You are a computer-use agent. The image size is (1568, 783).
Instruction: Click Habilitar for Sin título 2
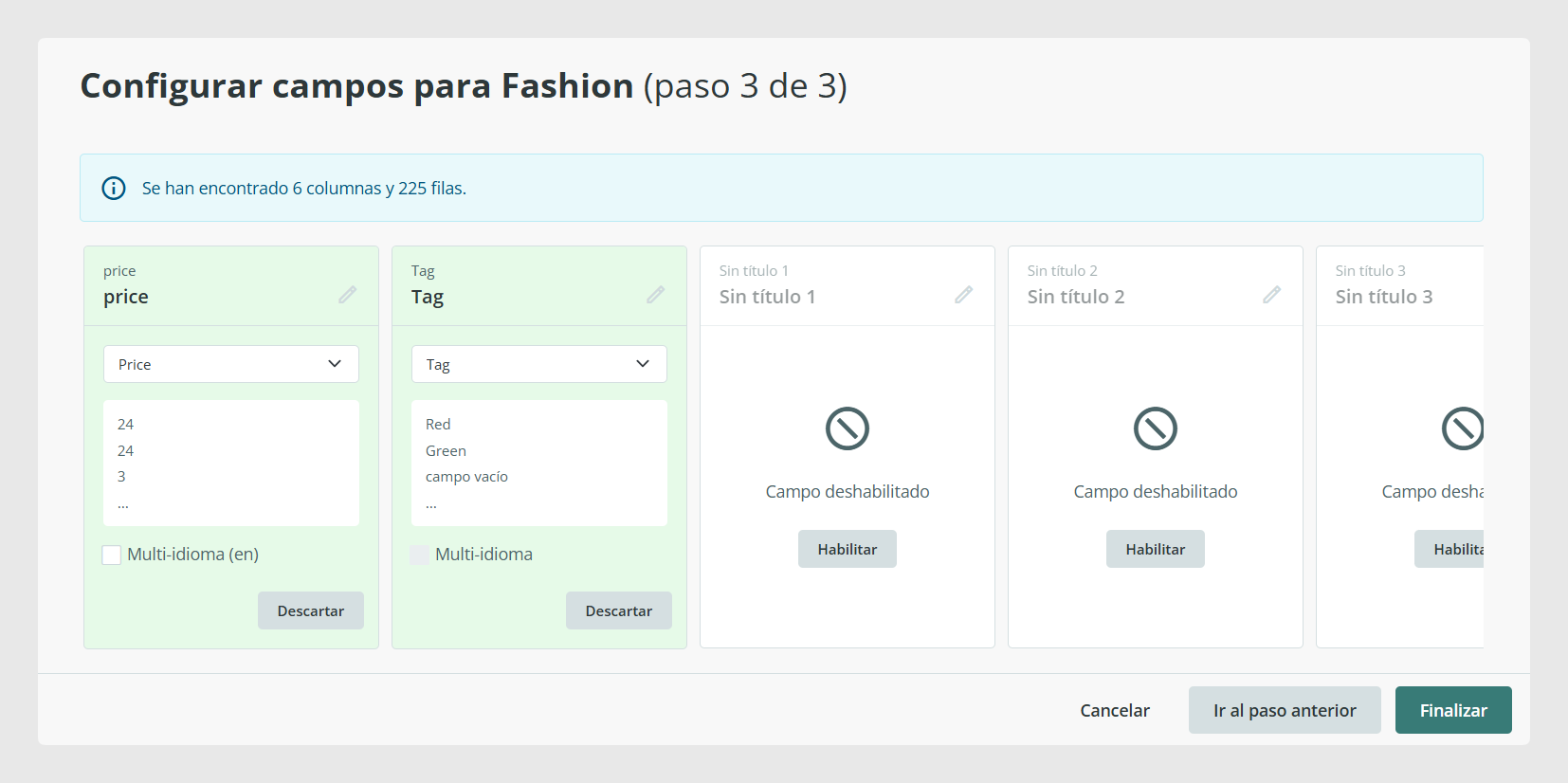(x=1156, y=549)
